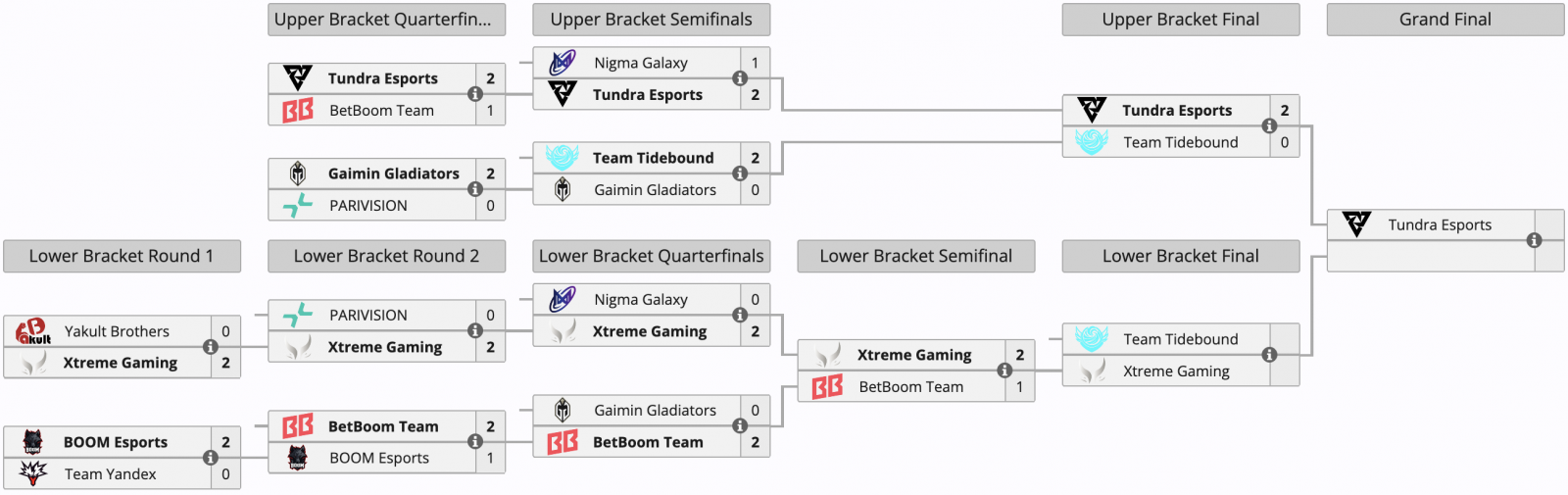Show Lower Bracket Final match info icon

click(1269, 355)
